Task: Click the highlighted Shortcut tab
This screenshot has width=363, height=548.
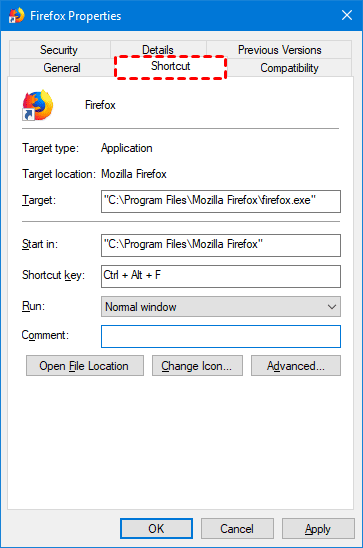Action: pos(170,66)
